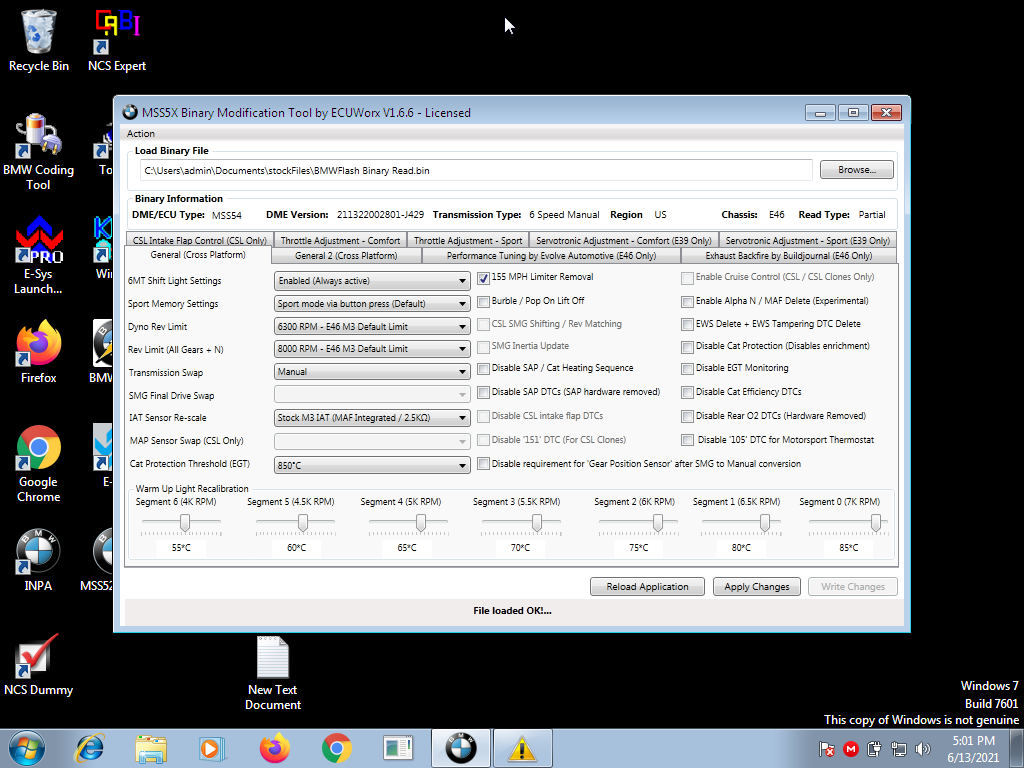The height and width of the screenshot is (768, 1024).
Task: Click the Segment 6 (4K RPM) slider
Action: coord(185,523)
